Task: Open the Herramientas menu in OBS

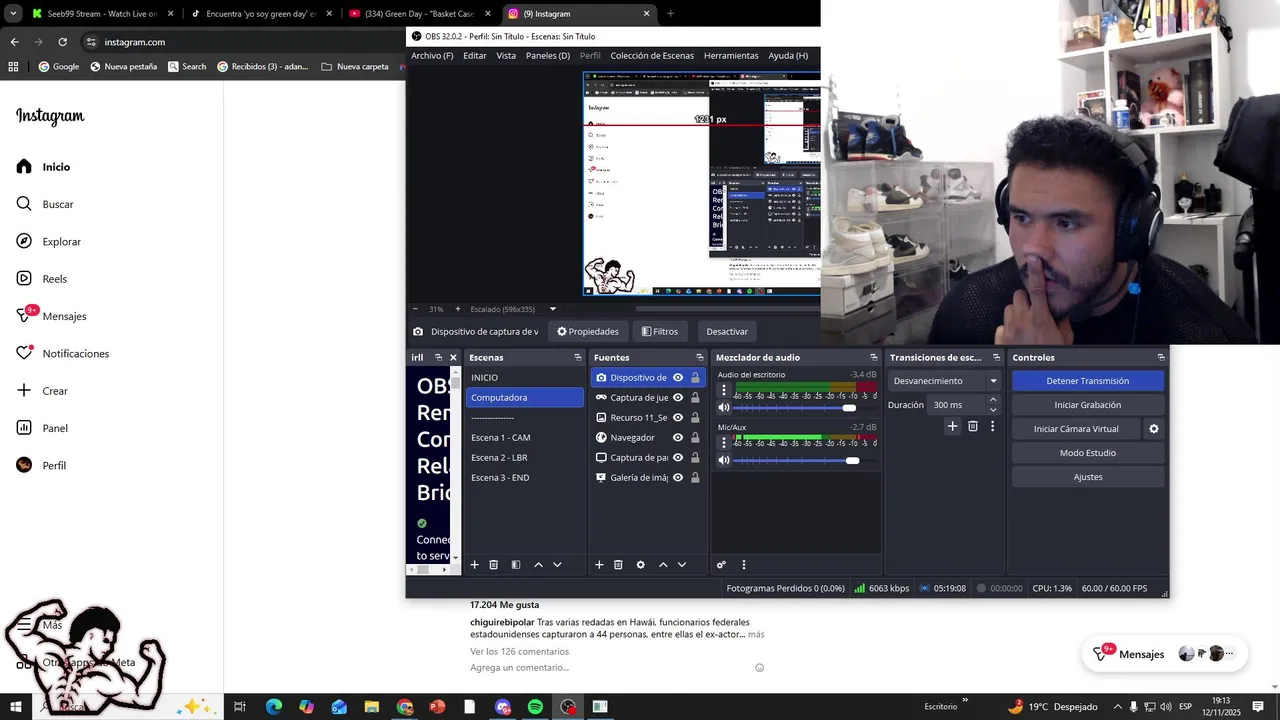Action: tap(731, 55)
